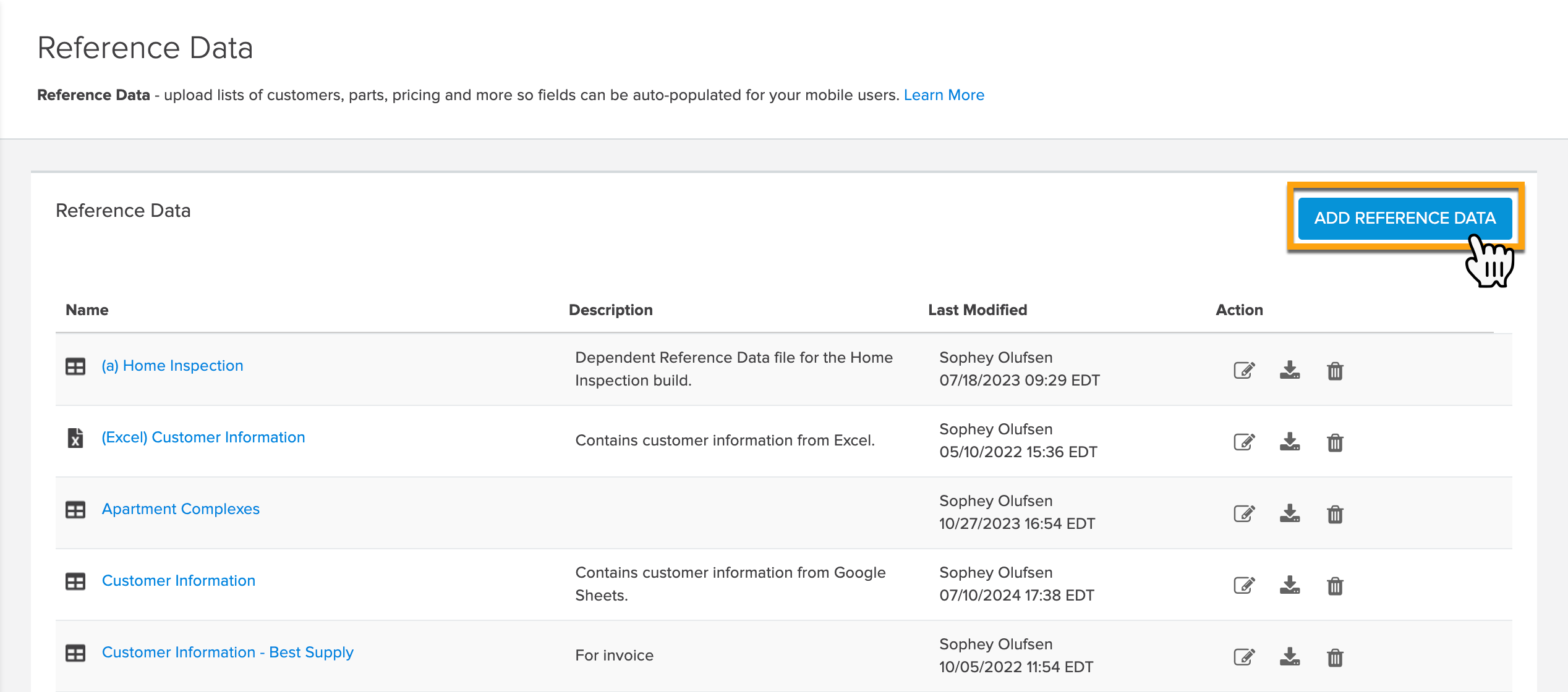Edit the Customer Information Google Sheets entry
The width and height of the screenshot is (1568, 692).
1244,585
